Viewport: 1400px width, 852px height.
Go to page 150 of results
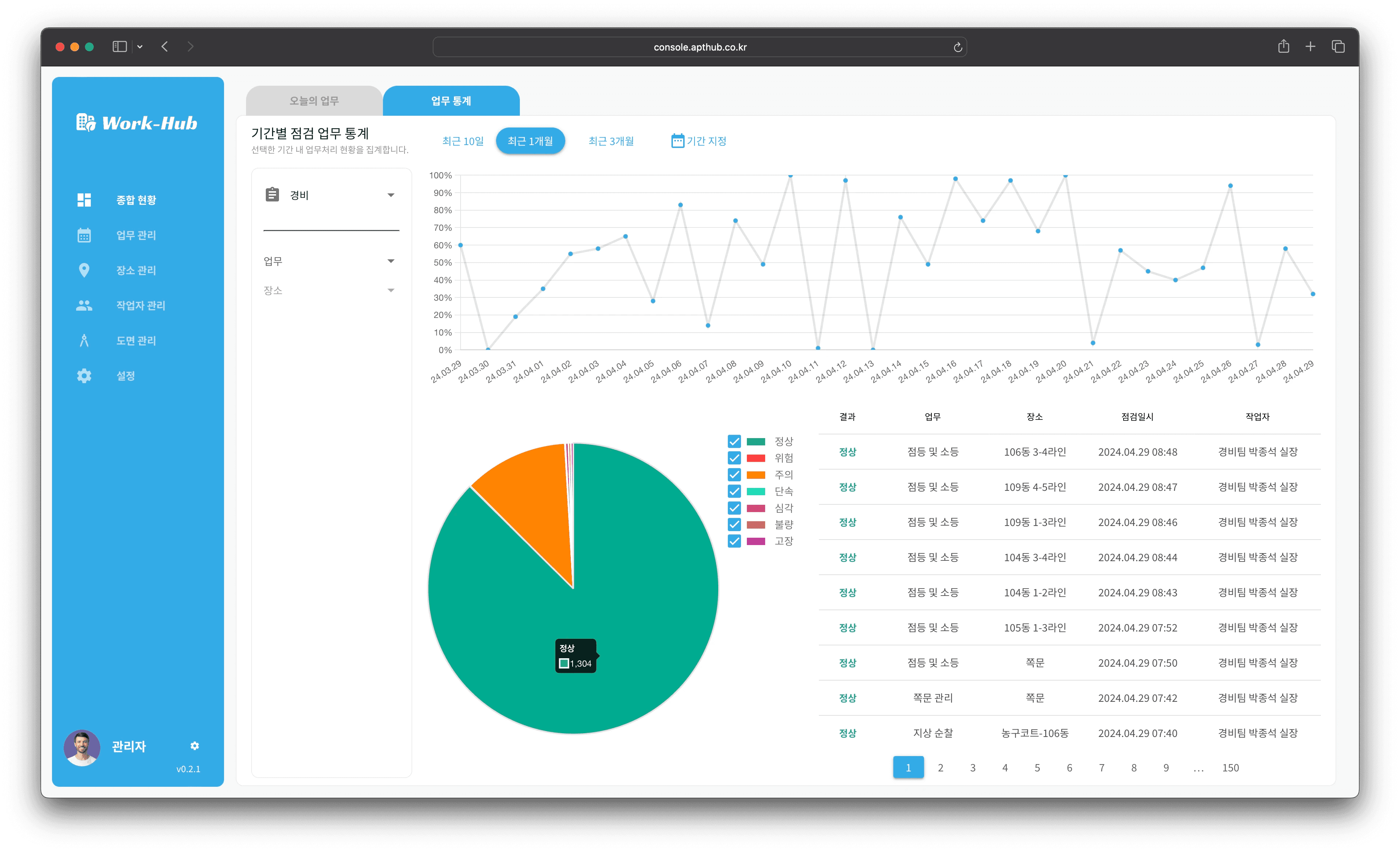click(x=1230, y=768)
